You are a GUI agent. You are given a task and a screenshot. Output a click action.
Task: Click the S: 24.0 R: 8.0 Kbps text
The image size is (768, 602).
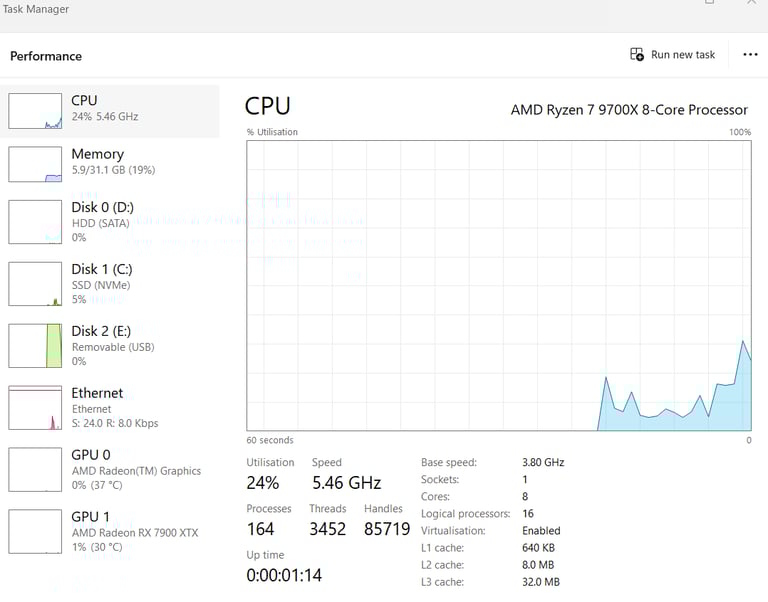pos(115,423)
